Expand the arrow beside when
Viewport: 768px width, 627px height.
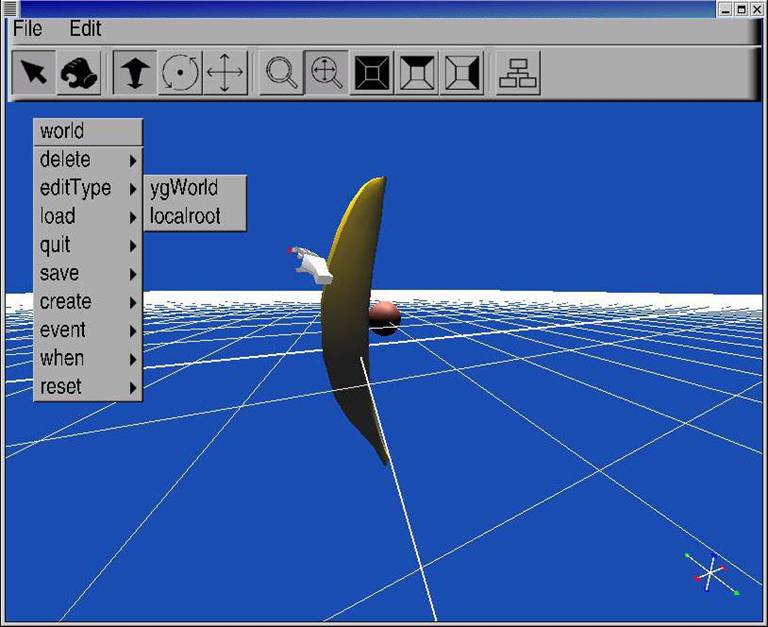[133, 360]
